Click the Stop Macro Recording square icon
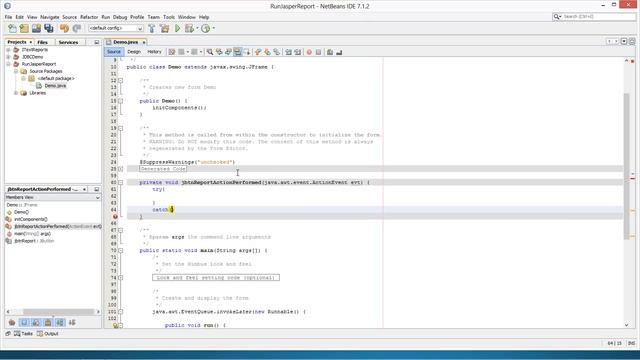640x360 pixels. click(318, 52)
